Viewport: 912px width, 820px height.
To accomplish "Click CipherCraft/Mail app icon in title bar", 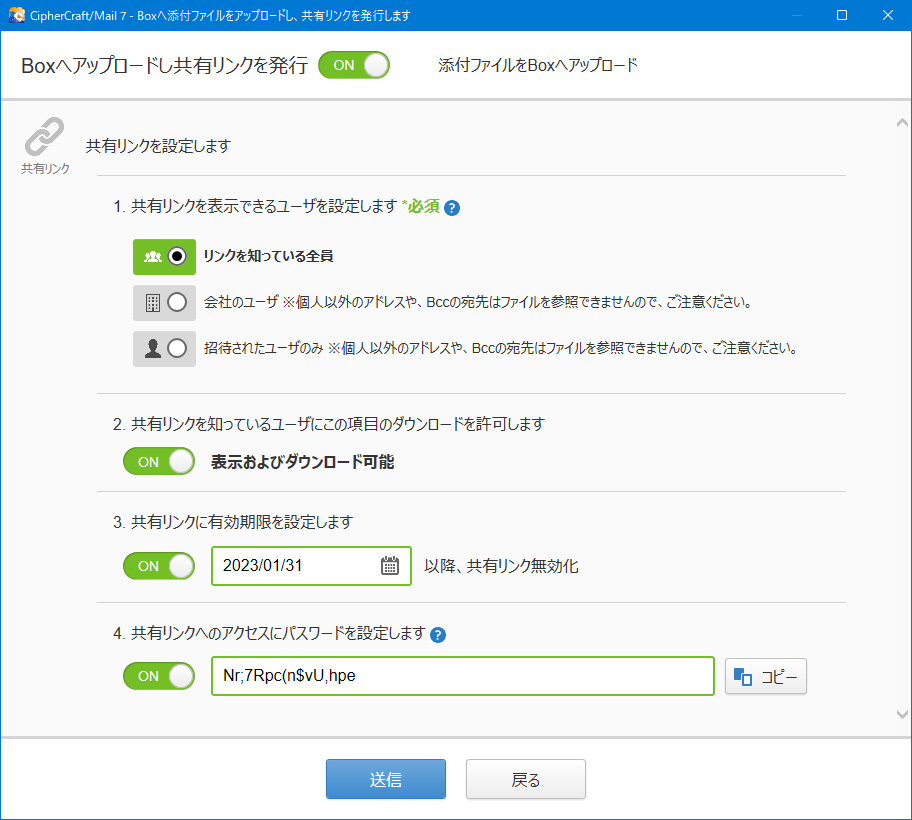I will click(x=16, y=15).
